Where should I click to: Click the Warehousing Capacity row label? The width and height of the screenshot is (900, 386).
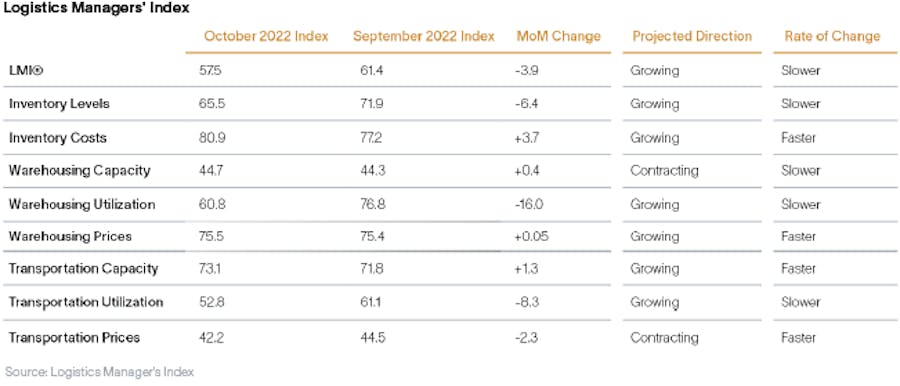pos(80,171)
